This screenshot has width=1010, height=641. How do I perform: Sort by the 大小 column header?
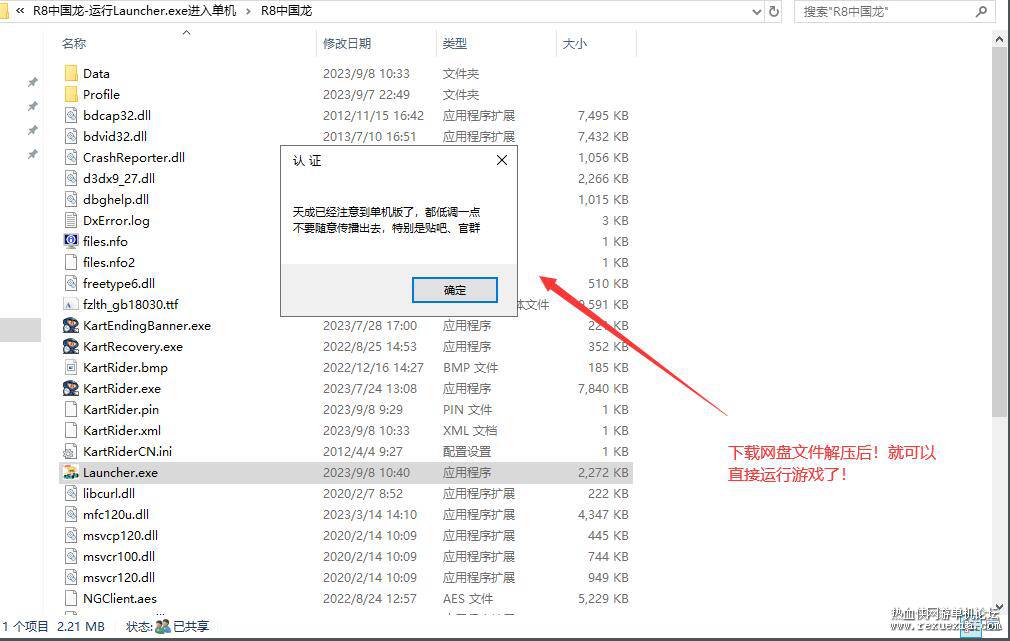click(575, 43)
